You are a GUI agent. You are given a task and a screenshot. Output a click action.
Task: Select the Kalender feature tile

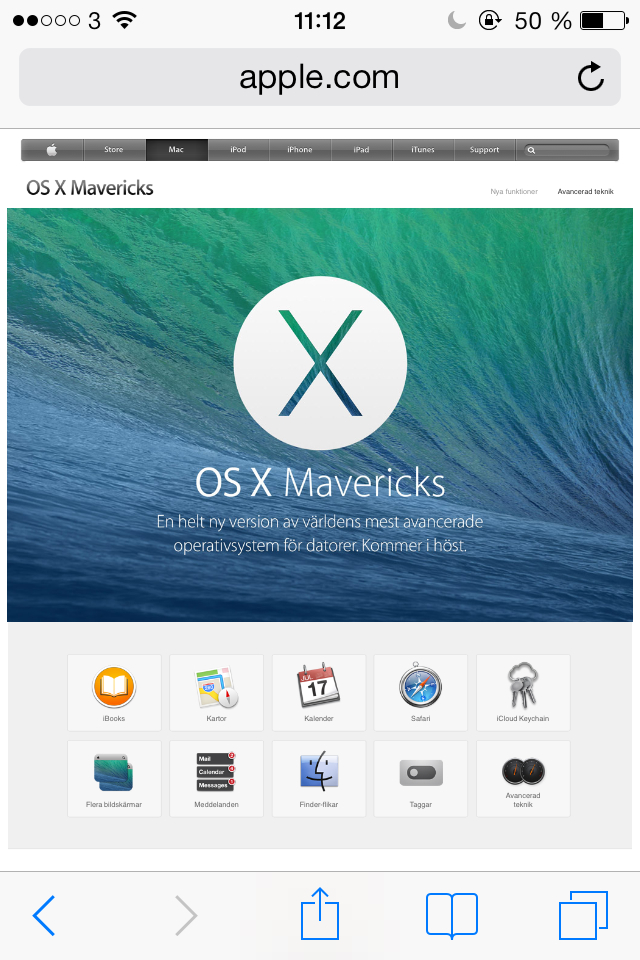click(x=318, y=692)
